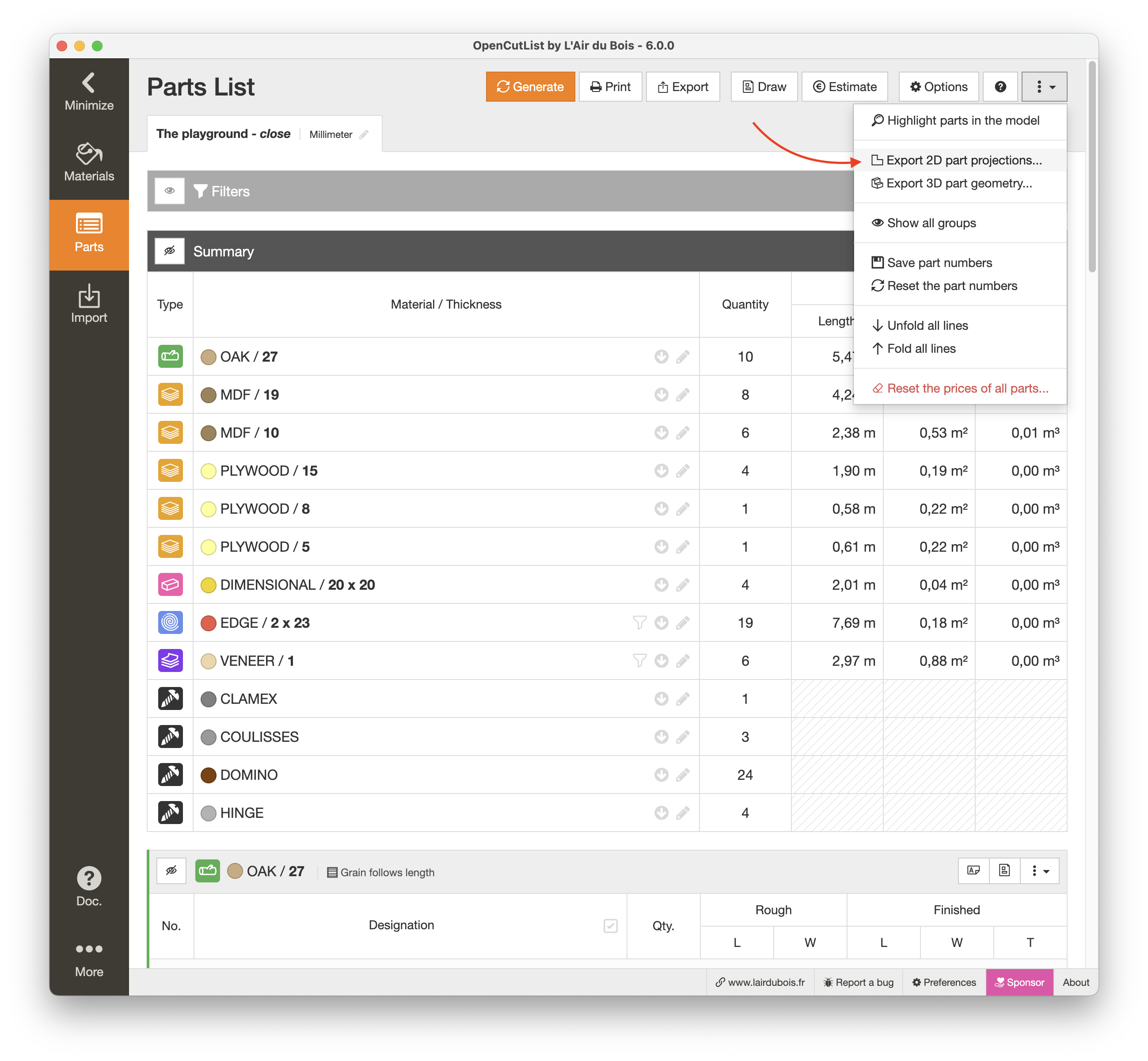Select Save part numbers
The height and width of the screenshot is (1061, 1148).
coord(960,263)
